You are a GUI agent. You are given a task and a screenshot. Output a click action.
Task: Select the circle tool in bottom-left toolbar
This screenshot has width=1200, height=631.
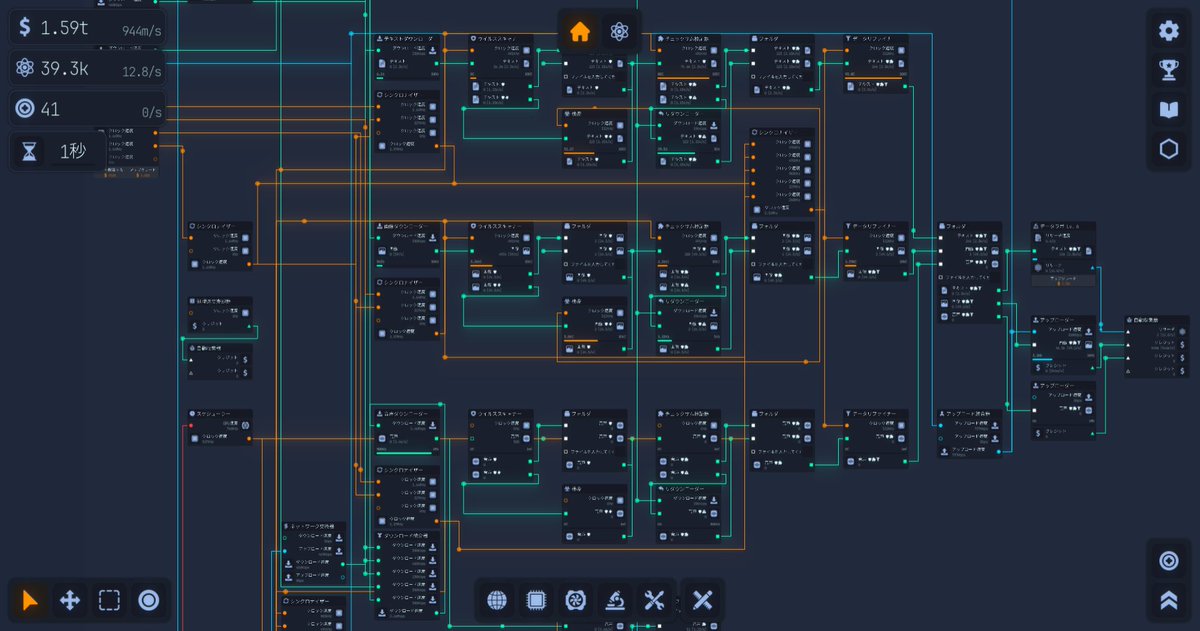coord(149,600)
